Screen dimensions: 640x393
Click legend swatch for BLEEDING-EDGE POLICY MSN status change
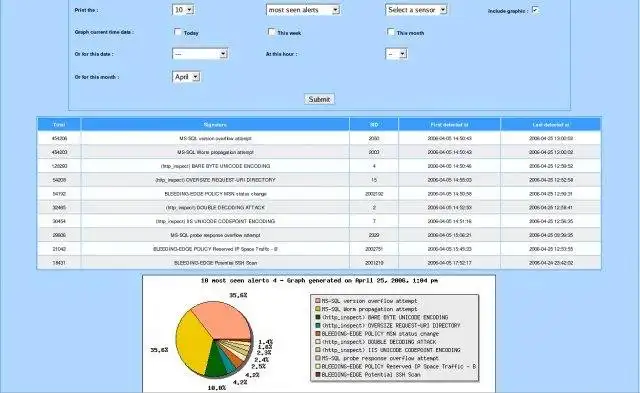pyautogui.click(x=318, y=333)
